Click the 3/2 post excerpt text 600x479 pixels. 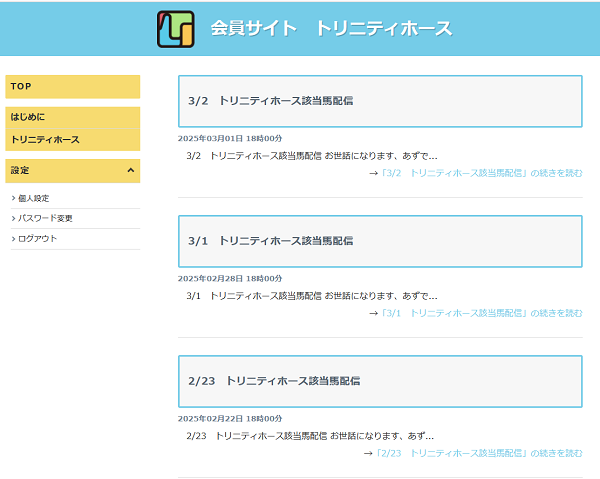pos(311,156)
